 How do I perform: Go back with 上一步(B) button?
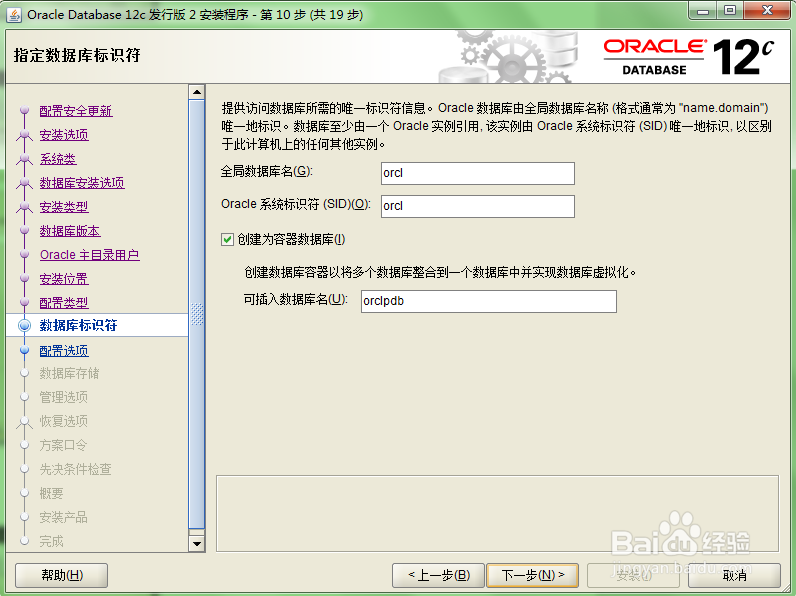(x=439, y=575)
